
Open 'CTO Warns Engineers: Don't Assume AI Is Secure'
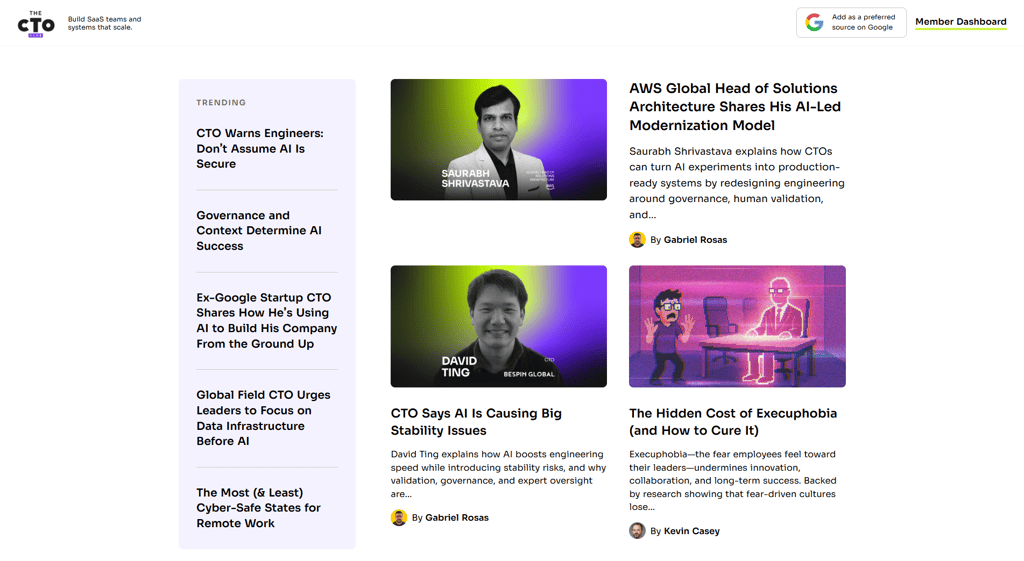[260, 148]
